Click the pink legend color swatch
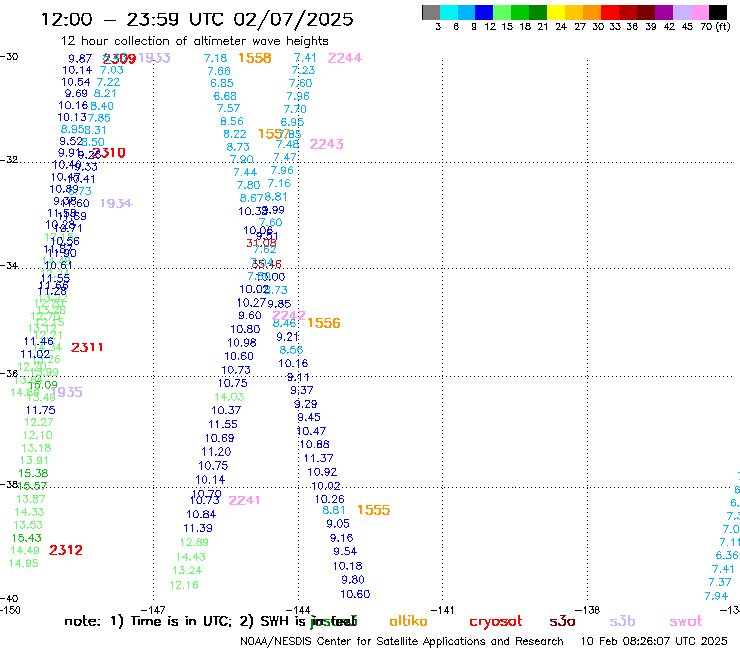The image size is (740, 650). [x=700, y=12]
